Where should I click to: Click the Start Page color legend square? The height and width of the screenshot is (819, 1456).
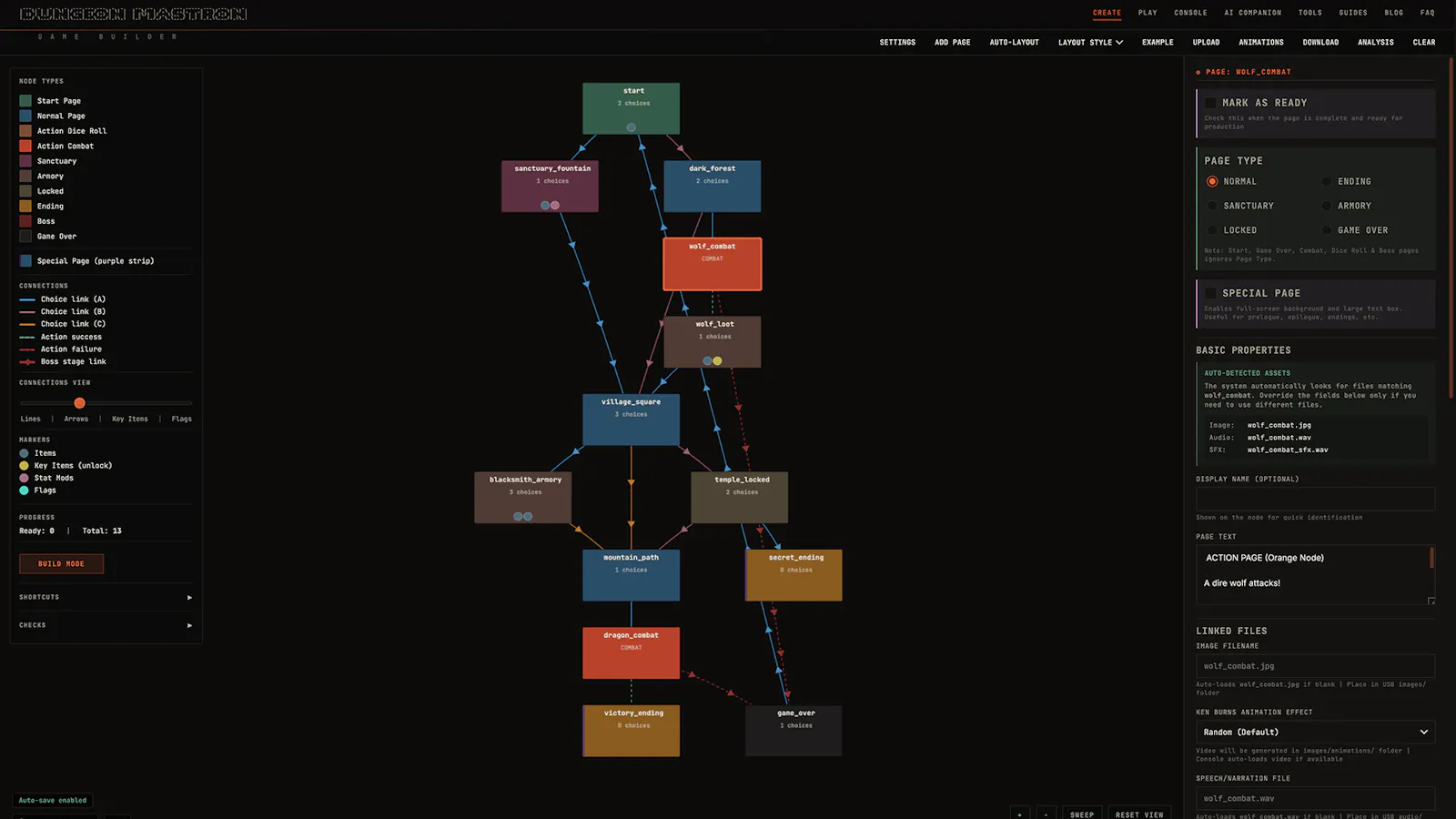(25, 101)
